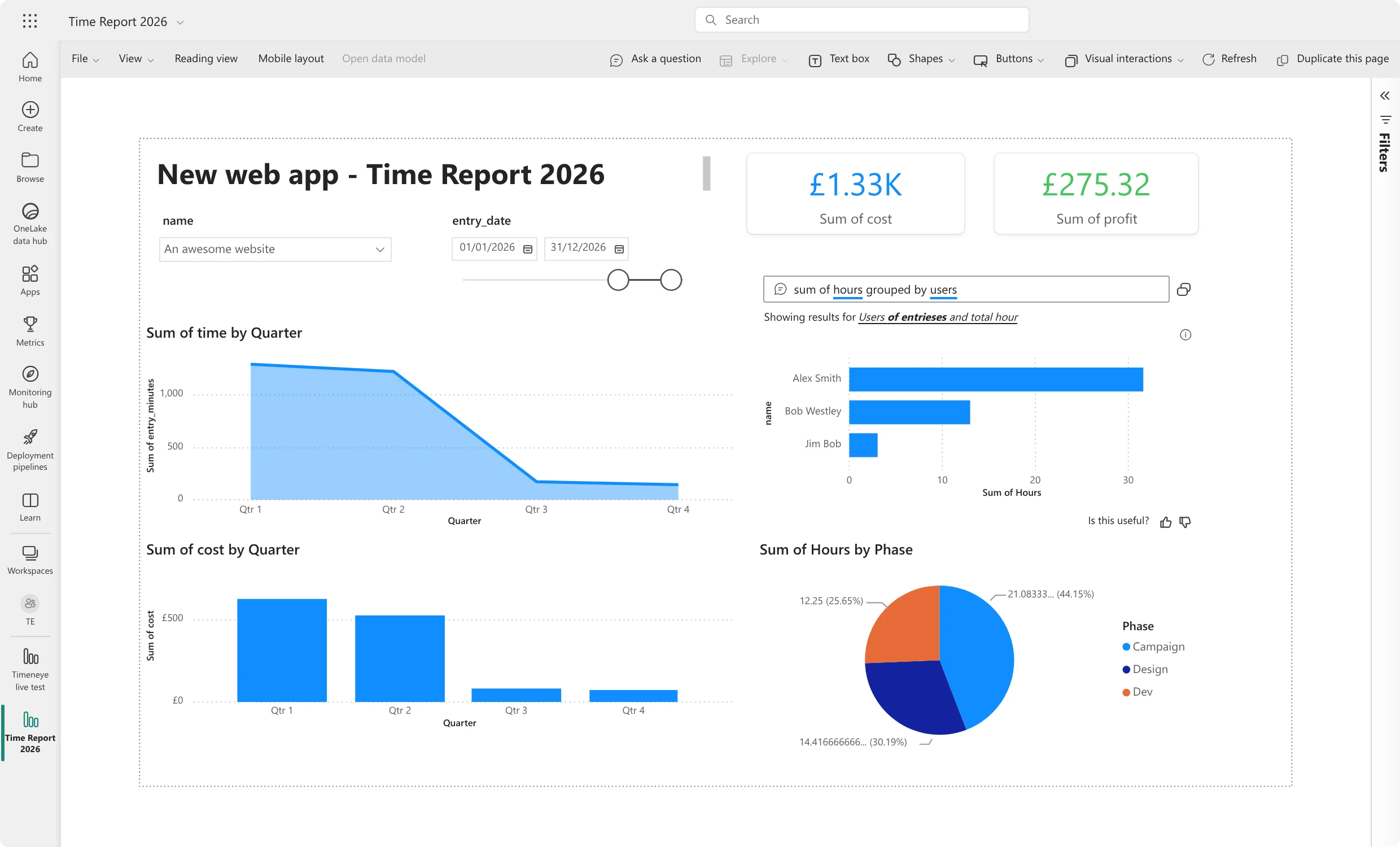
Task: Open Deployment pipelines rocket icon
Action: pyautogui.click(x=30, y=436)
